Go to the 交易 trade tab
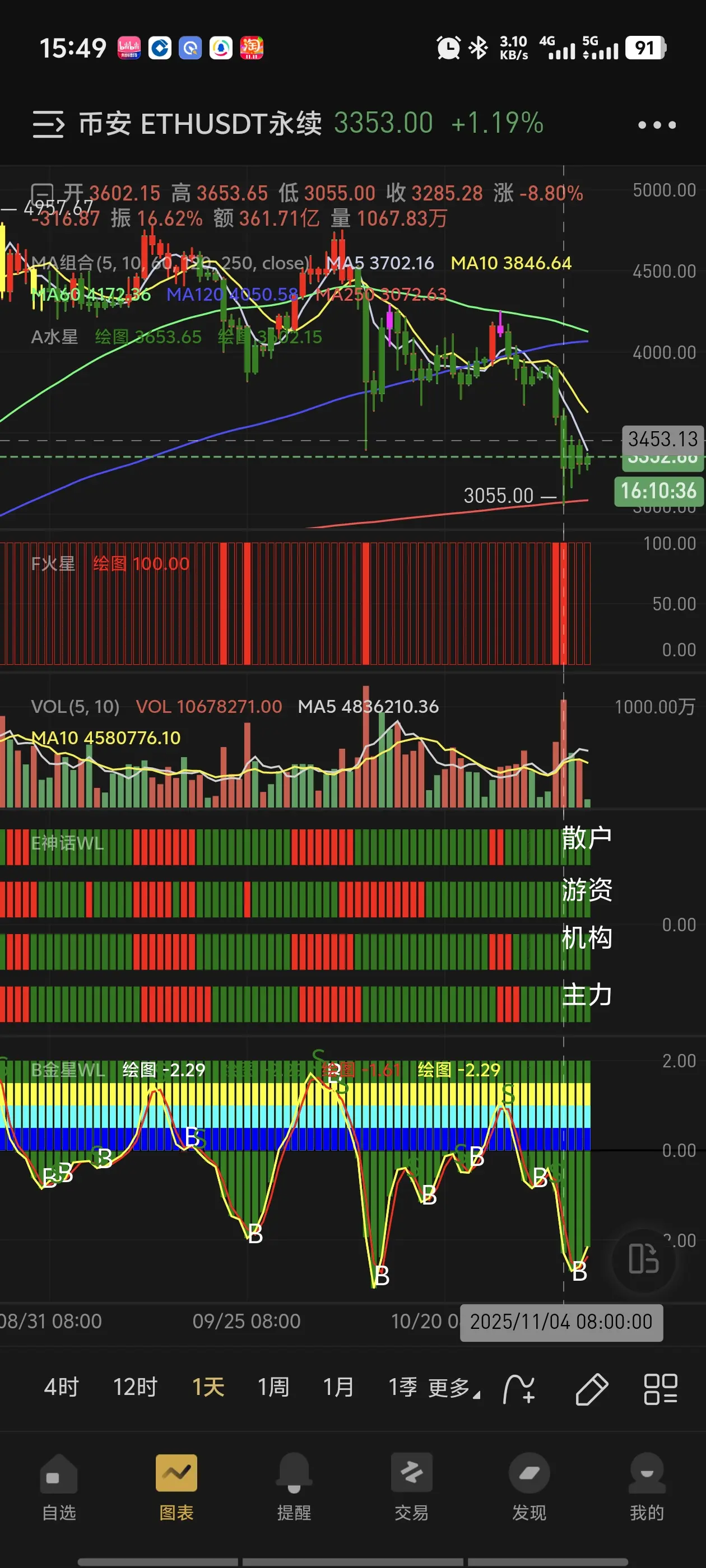 click(x=412, y=1487)
